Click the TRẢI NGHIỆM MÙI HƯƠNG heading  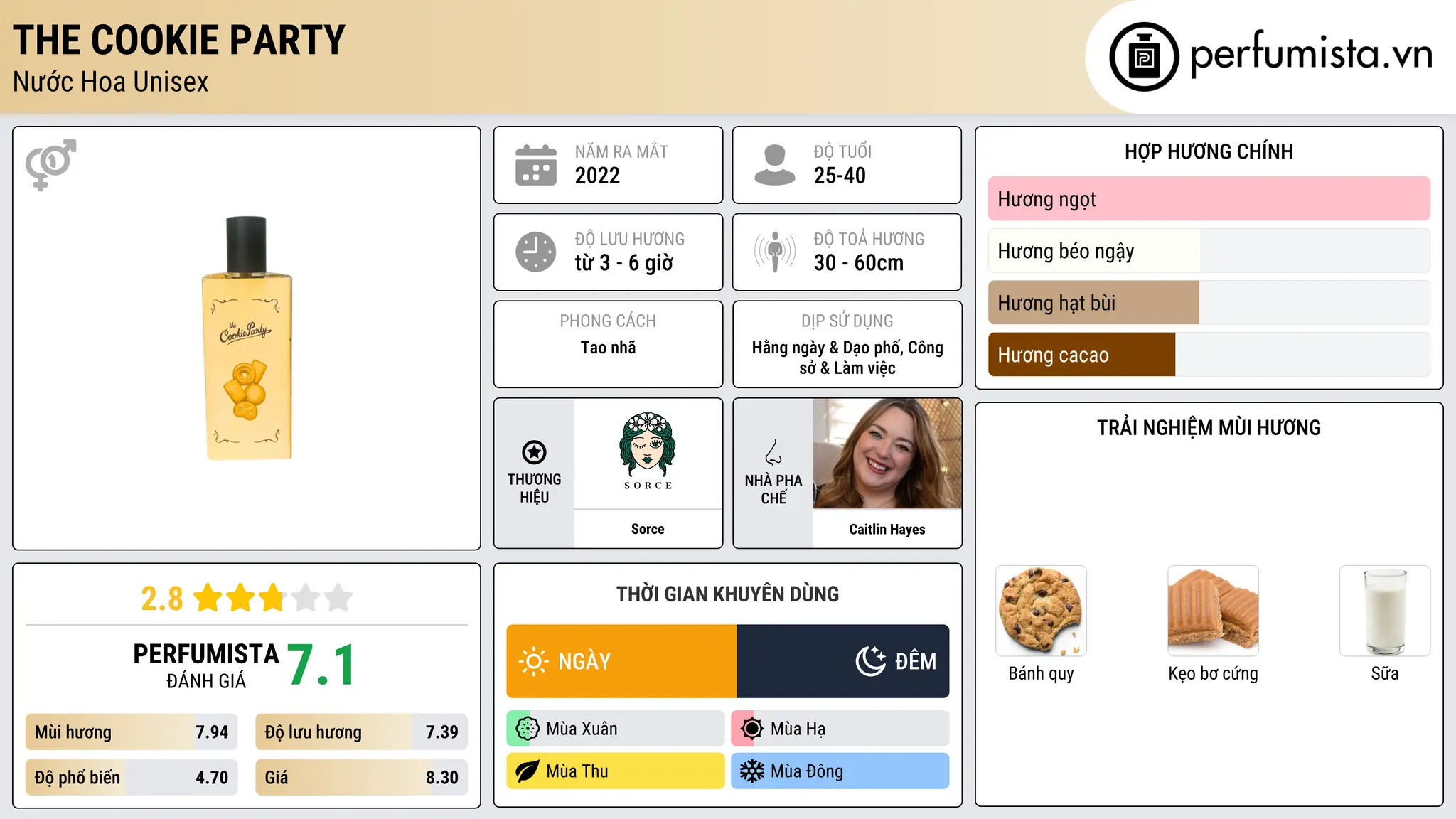1209,428
